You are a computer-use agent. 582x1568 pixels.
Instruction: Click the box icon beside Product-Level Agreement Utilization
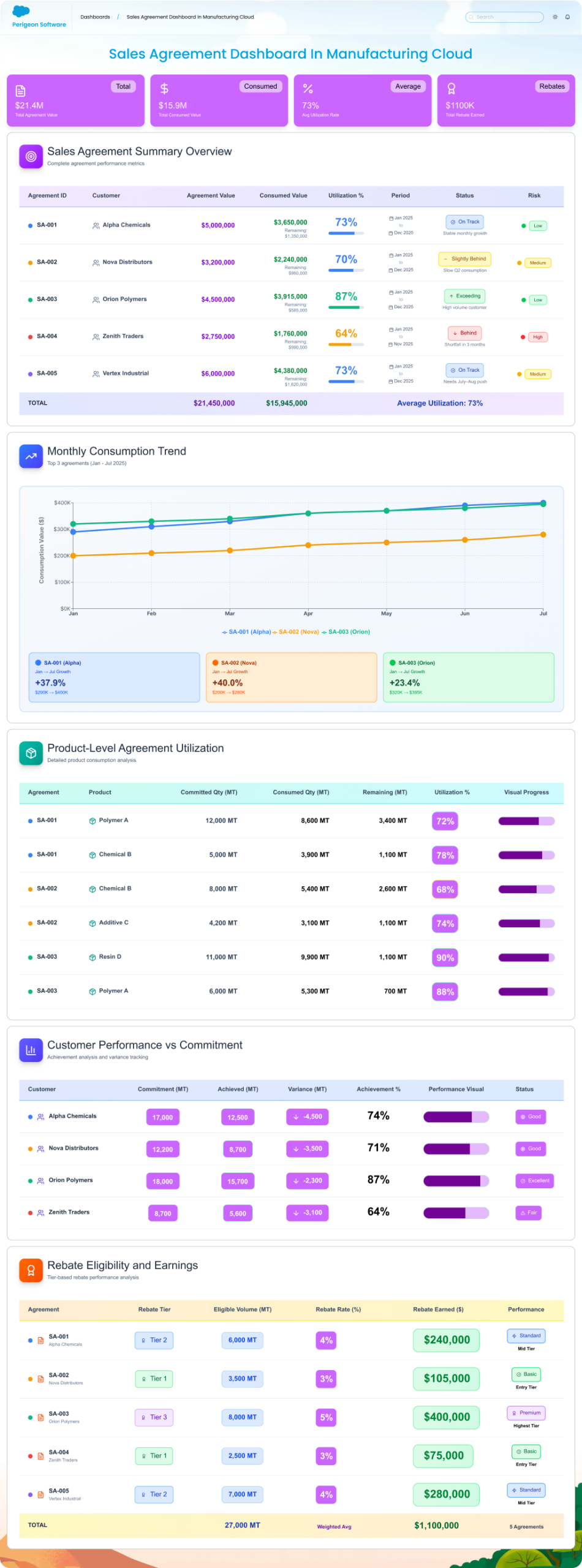31,753
